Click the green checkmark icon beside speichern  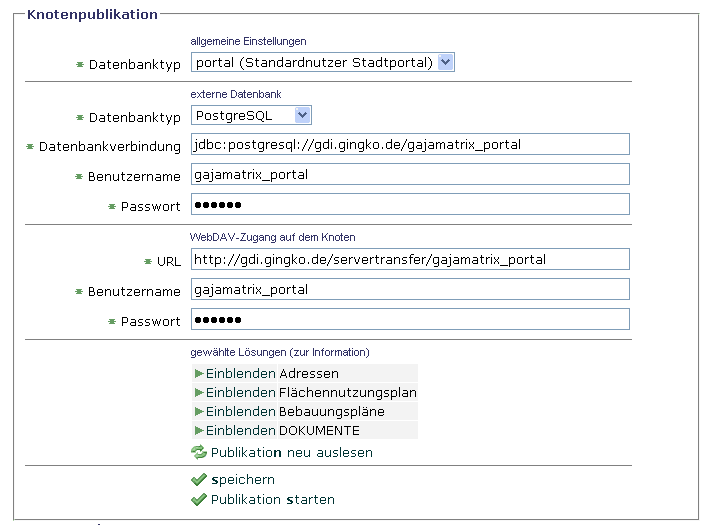tap(198, 480)
